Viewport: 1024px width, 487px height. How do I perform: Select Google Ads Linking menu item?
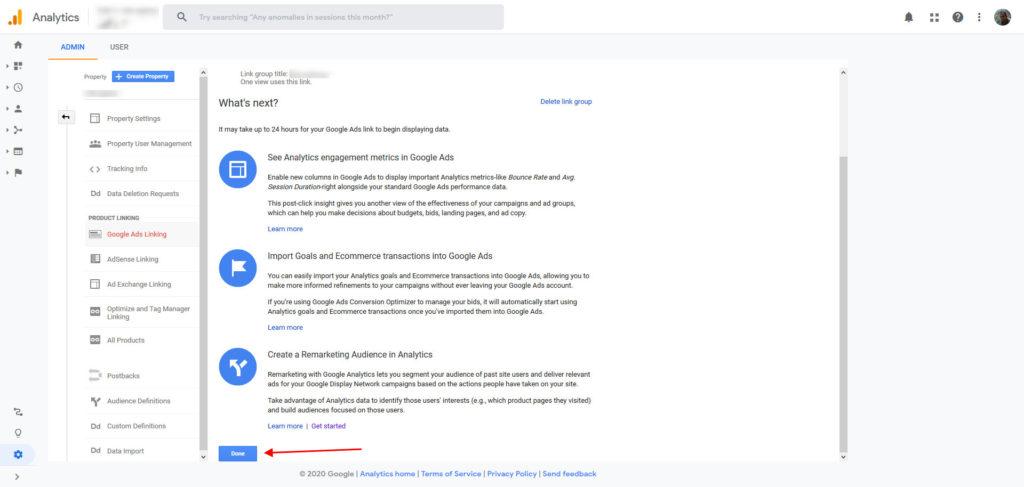142,234
